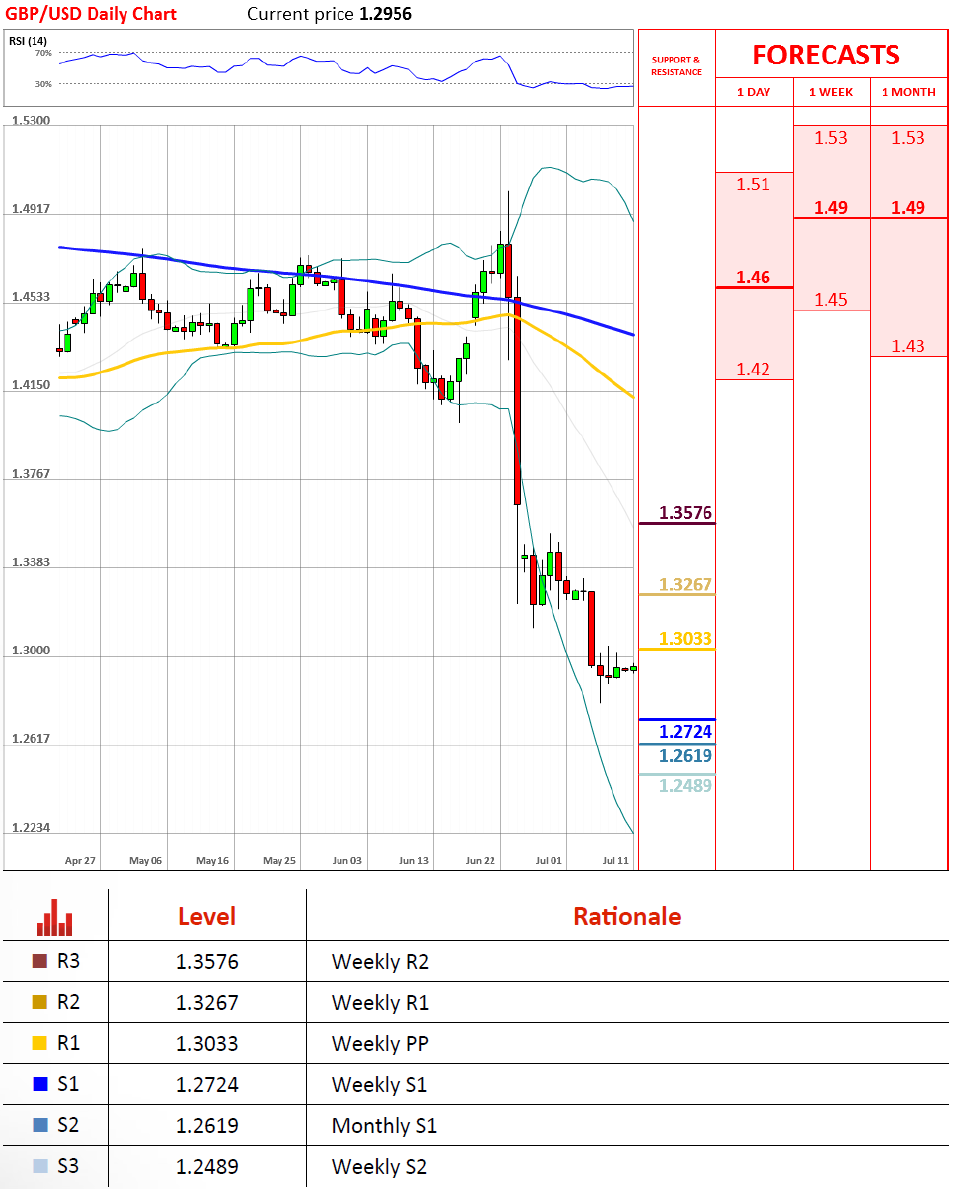Click the 1.53 value in 1 WEEK column
Screen dimensions: 960x1189
click(x=831, y=138)
